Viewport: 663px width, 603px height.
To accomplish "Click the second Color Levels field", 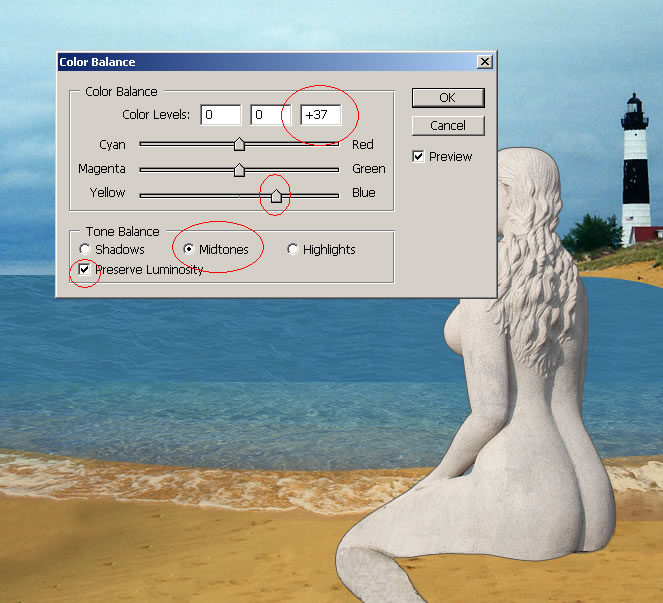I will pyautogui.click(x=271, y=115).
